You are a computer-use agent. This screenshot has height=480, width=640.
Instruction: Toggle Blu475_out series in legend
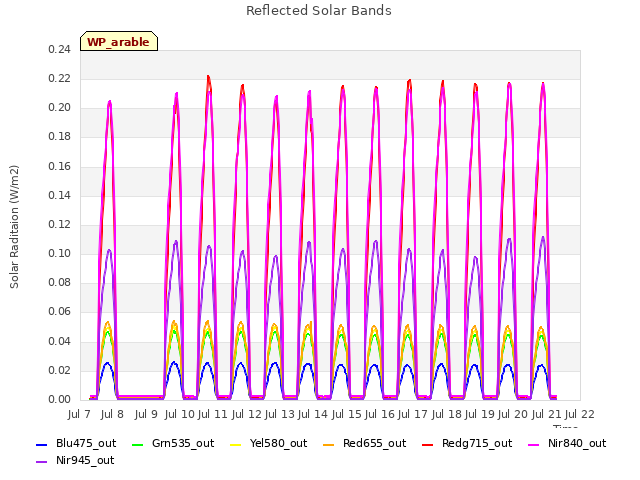76,443
